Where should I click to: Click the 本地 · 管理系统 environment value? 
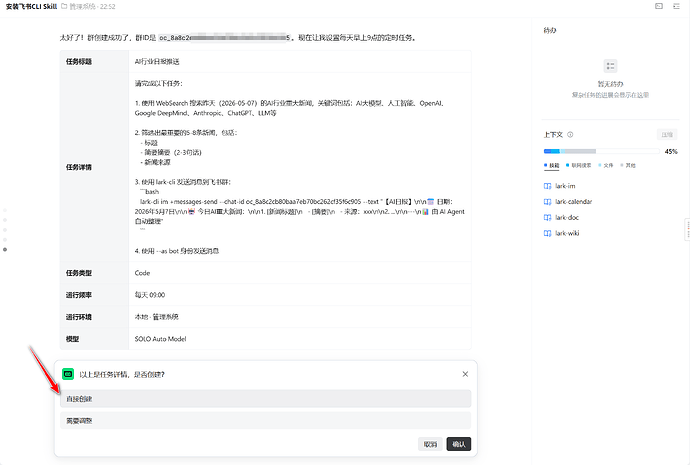tap(156, 317)
